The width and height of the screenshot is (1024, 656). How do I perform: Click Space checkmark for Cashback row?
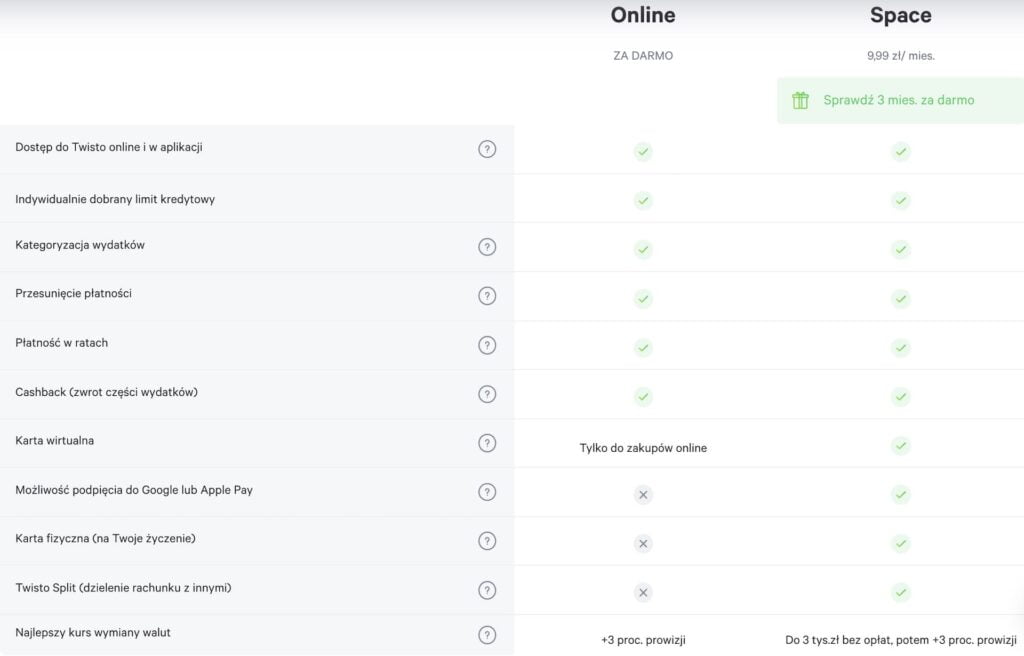pos(901,397)
